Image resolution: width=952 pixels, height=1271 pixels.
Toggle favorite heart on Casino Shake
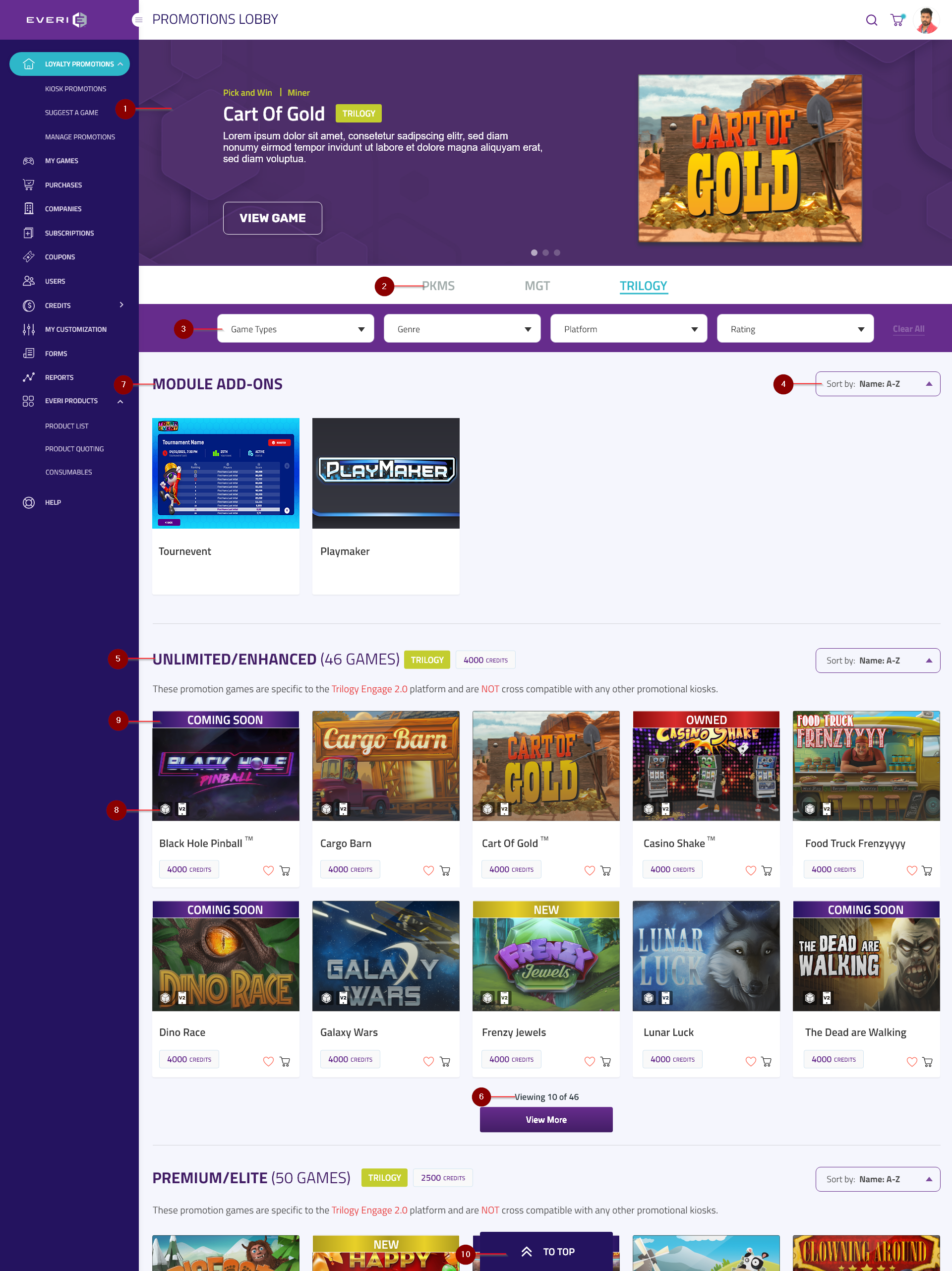point(750,870)
